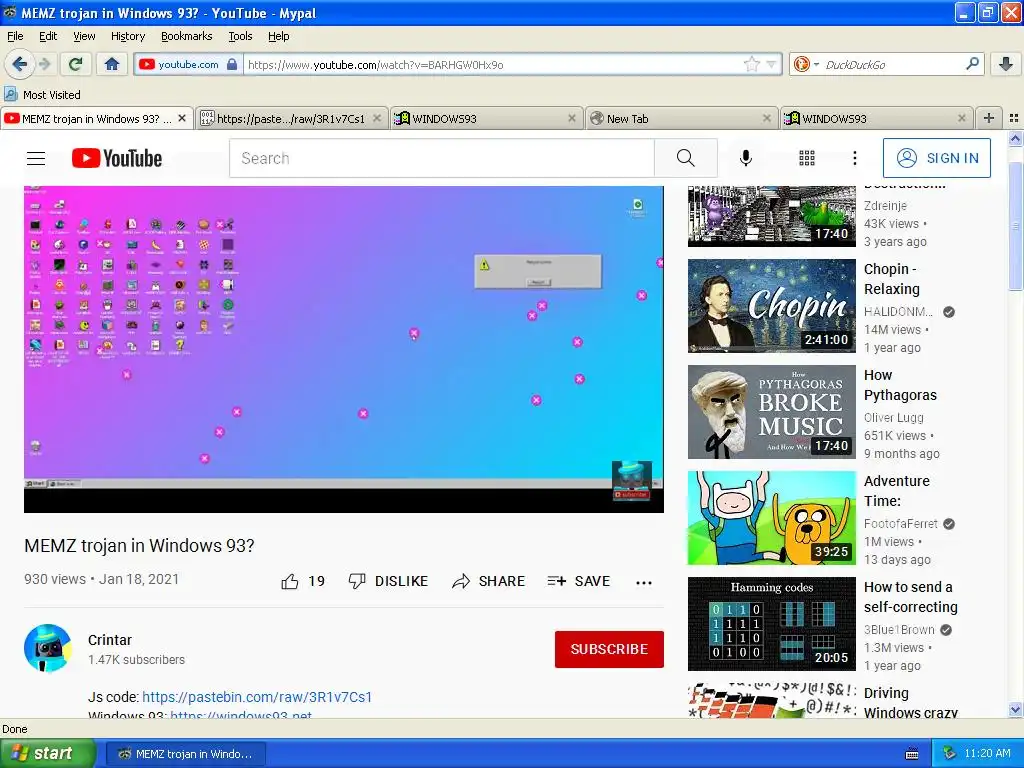The width and height of the screenshot is (1024, 768).
Task: Click the DISLIKE button
Action: (x=388, y=581)
